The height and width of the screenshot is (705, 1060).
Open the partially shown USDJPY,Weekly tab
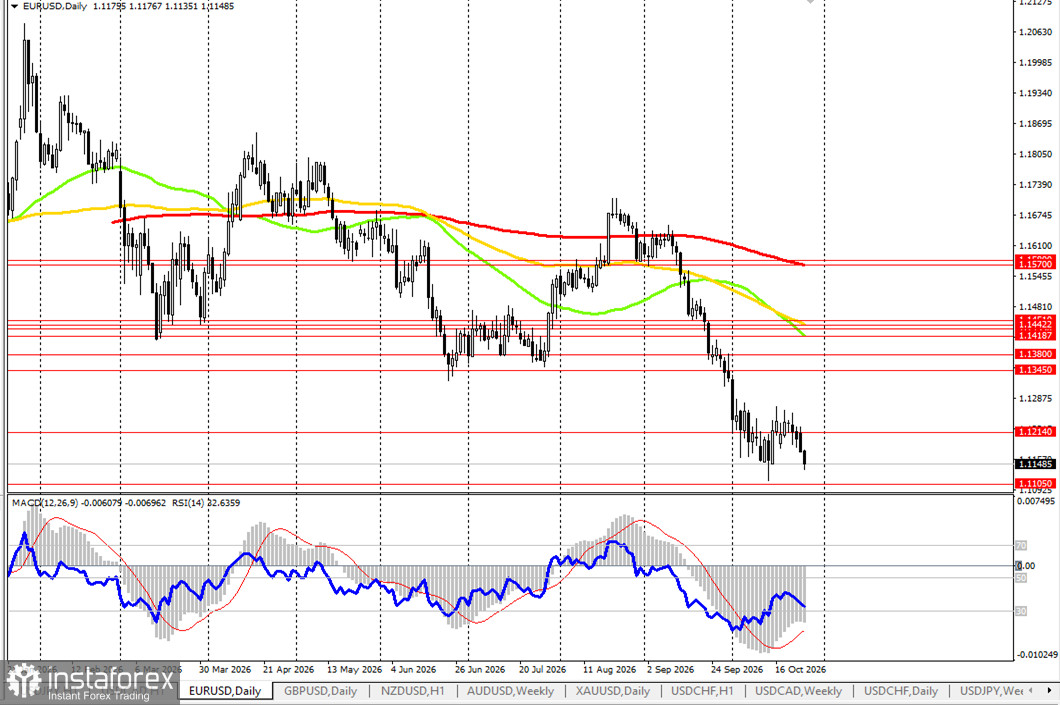992,691
